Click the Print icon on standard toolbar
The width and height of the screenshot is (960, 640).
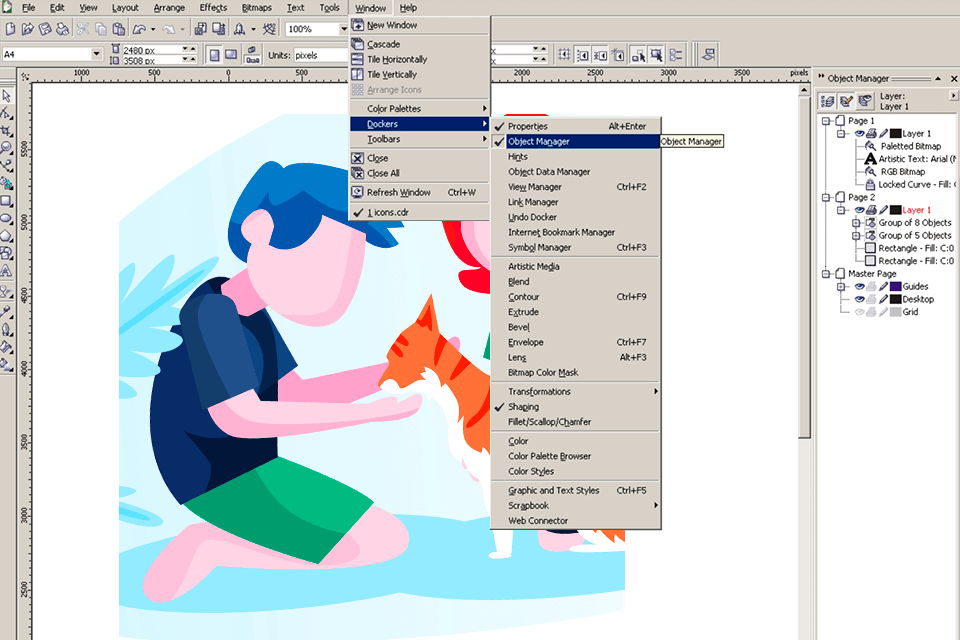[62, 28]
